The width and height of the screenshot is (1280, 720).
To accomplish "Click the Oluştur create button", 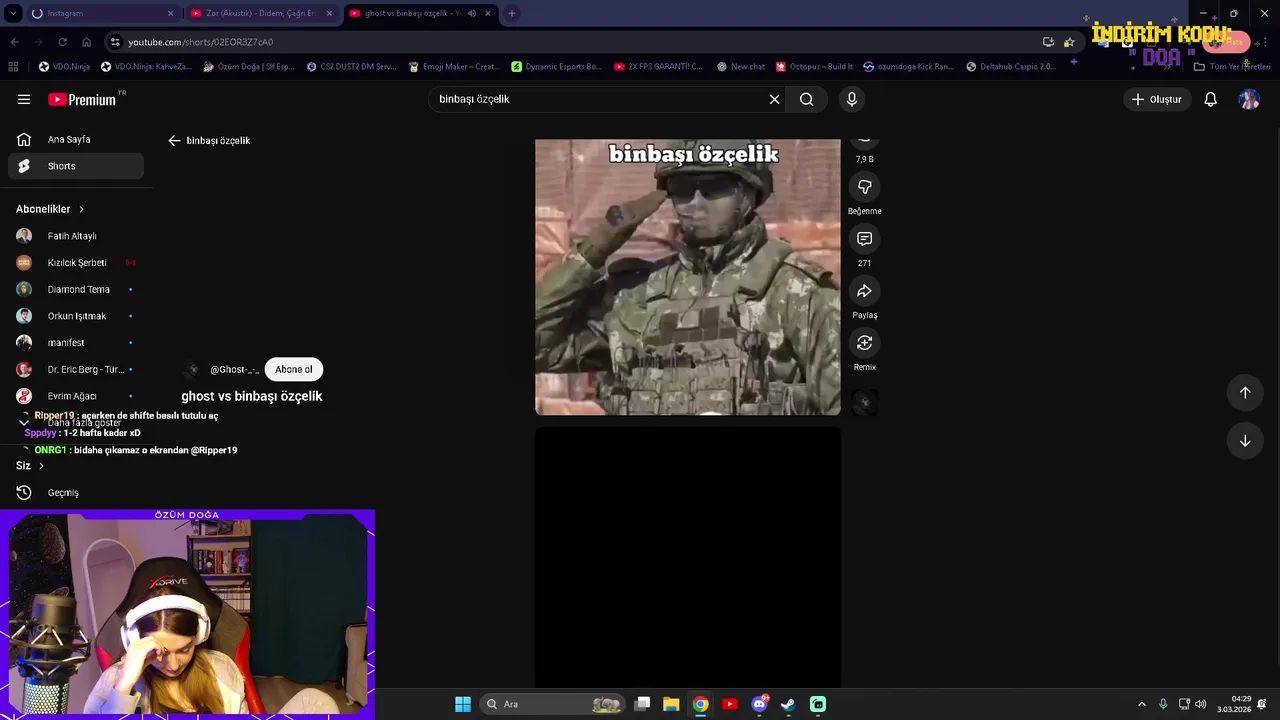I will coord(1156,99).
